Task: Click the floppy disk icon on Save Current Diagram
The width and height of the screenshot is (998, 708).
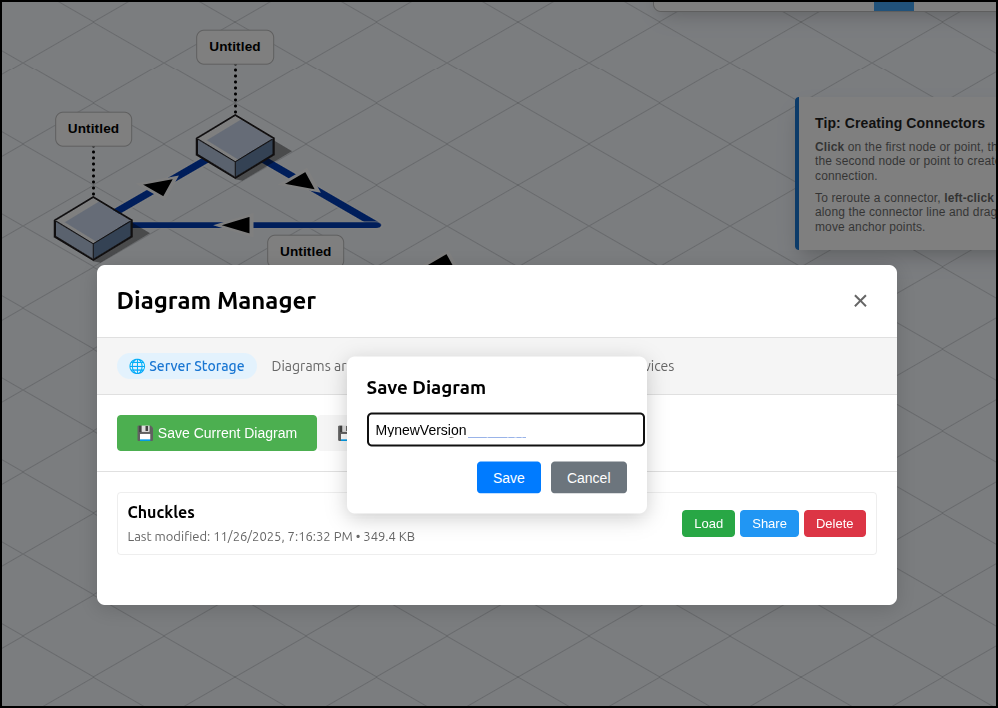Action: point(145,433)
